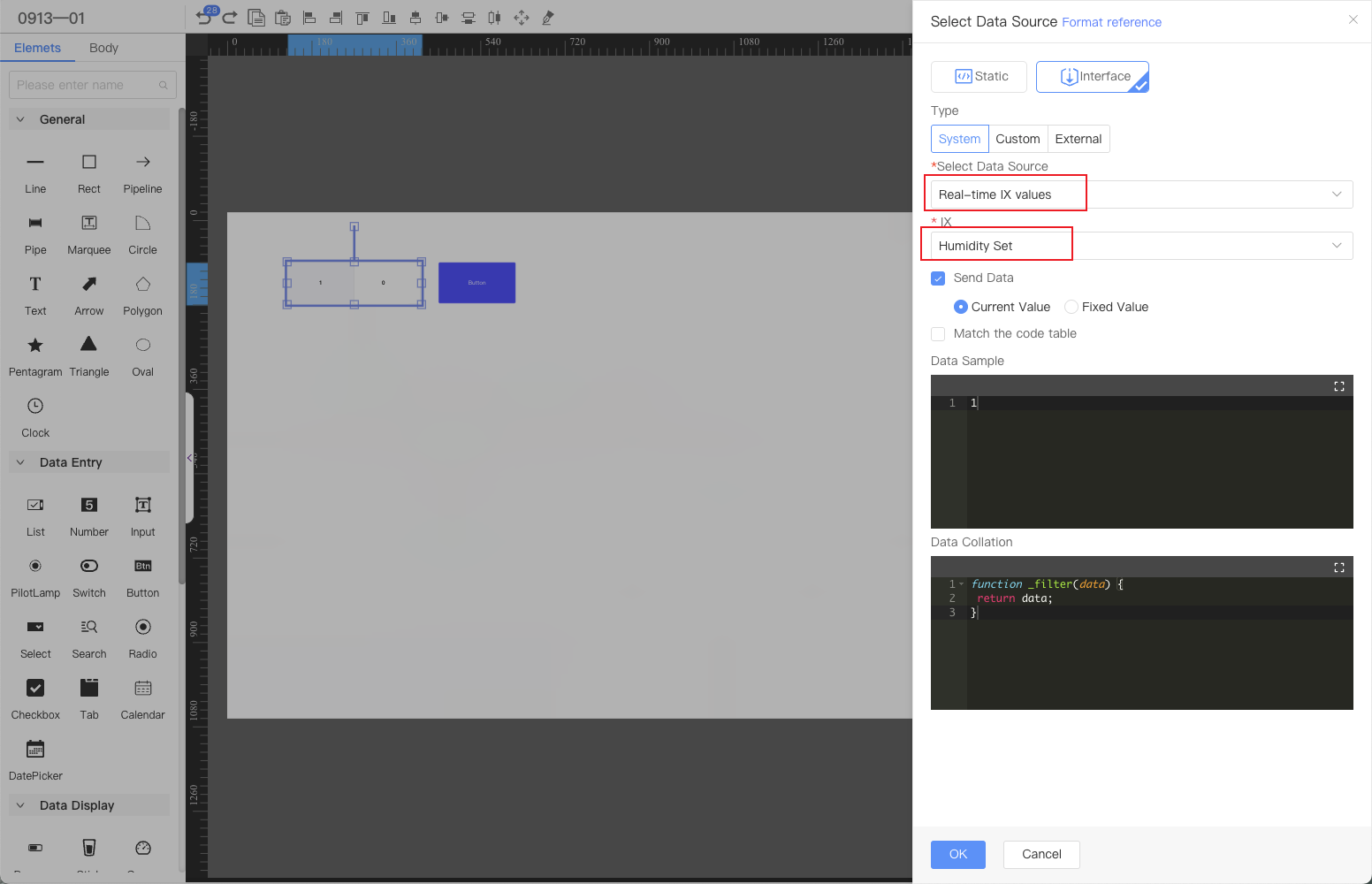The height and width of the screenshot is (884, 1372).
Task: Choose the Switch element icon
Action: pos(89,567)
